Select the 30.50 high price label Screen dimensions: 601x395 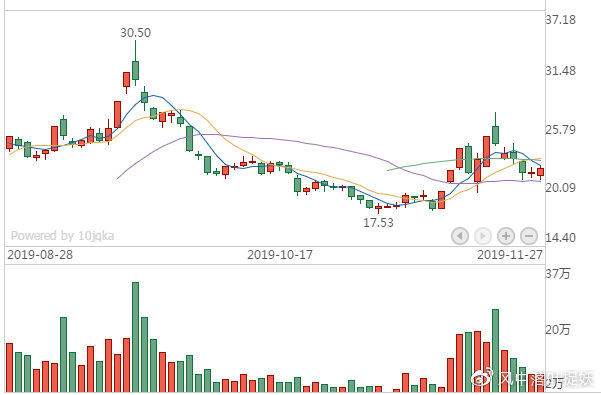coord(136,33)
